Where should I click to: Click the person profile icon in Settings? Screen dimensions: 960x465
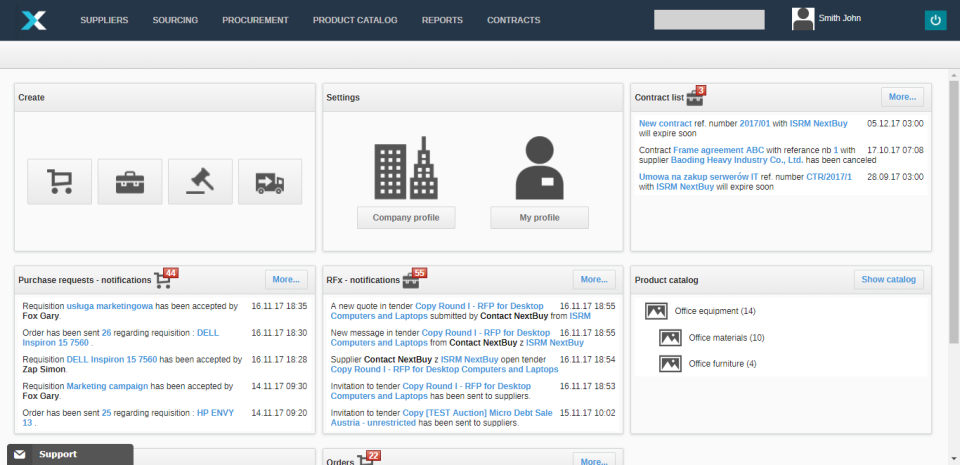(539, 168)
